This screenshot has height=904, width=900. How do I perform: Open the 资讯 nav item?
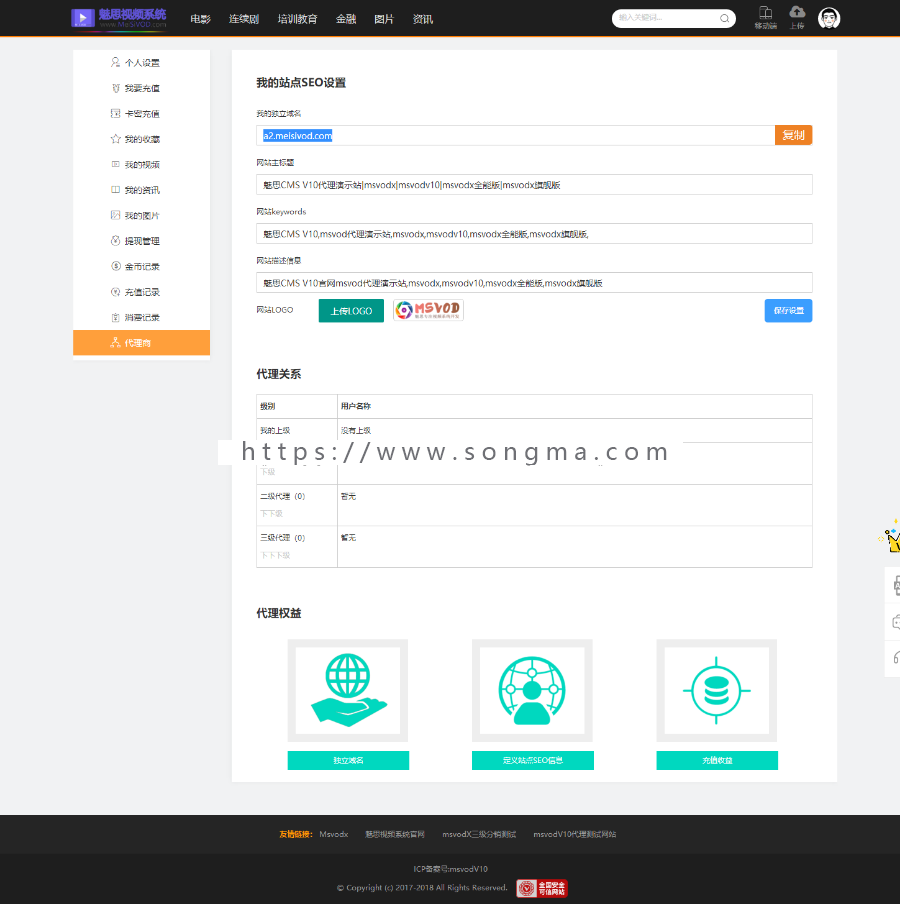coord(423,19)
